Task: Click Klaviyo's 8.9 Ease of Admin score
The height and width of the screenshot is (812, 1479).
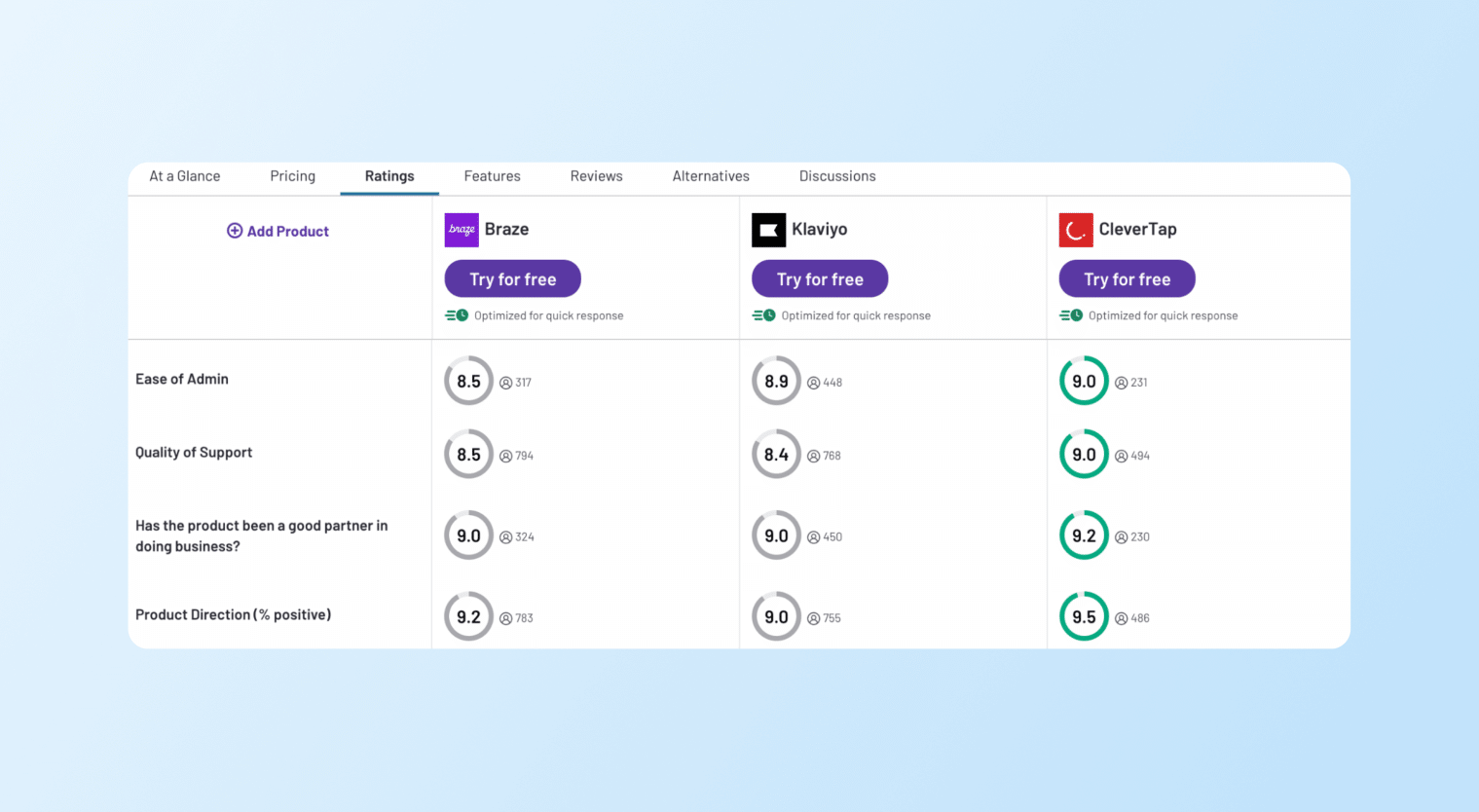Action: tap(776, 381)
